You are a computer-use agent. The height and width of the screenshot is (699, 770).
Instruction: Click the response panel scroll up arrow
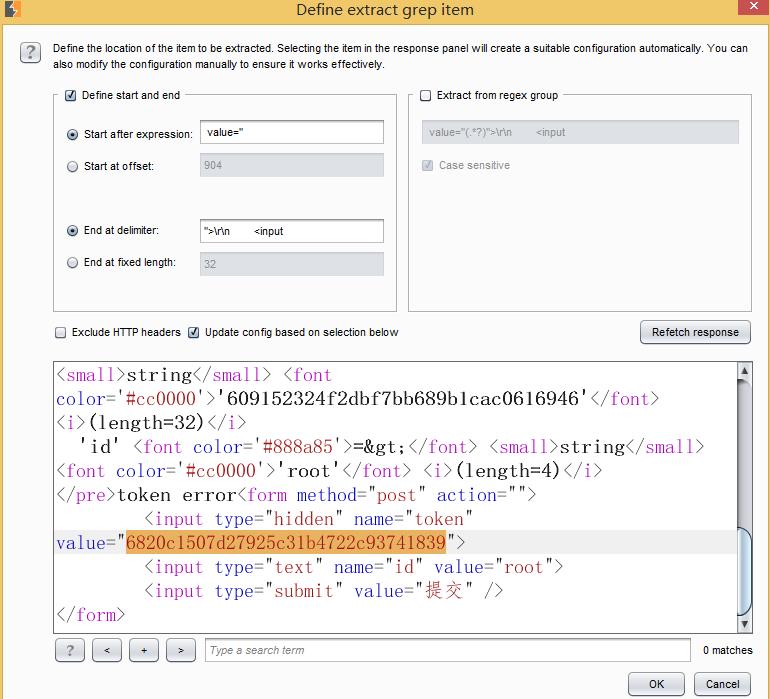pyautogui.click(x=743, y=372)
